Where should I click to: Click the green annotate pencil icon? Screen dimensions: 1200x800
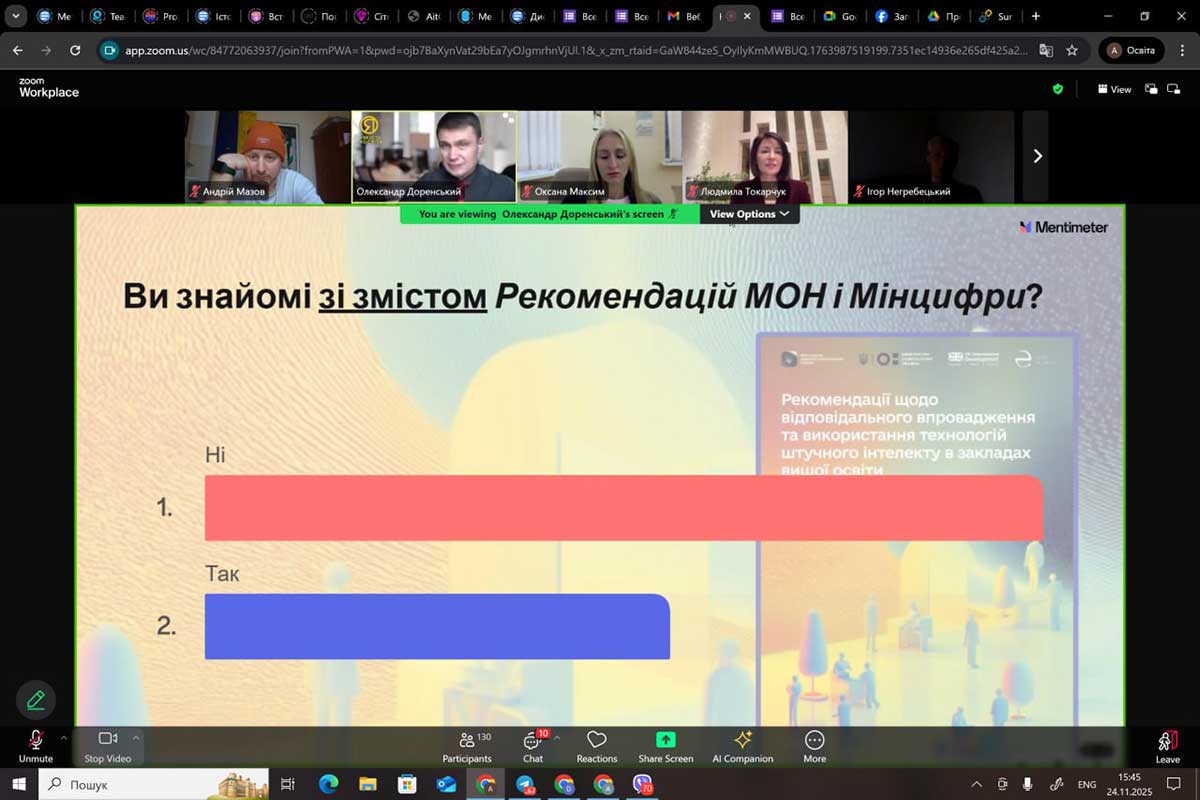coord(36,700)
